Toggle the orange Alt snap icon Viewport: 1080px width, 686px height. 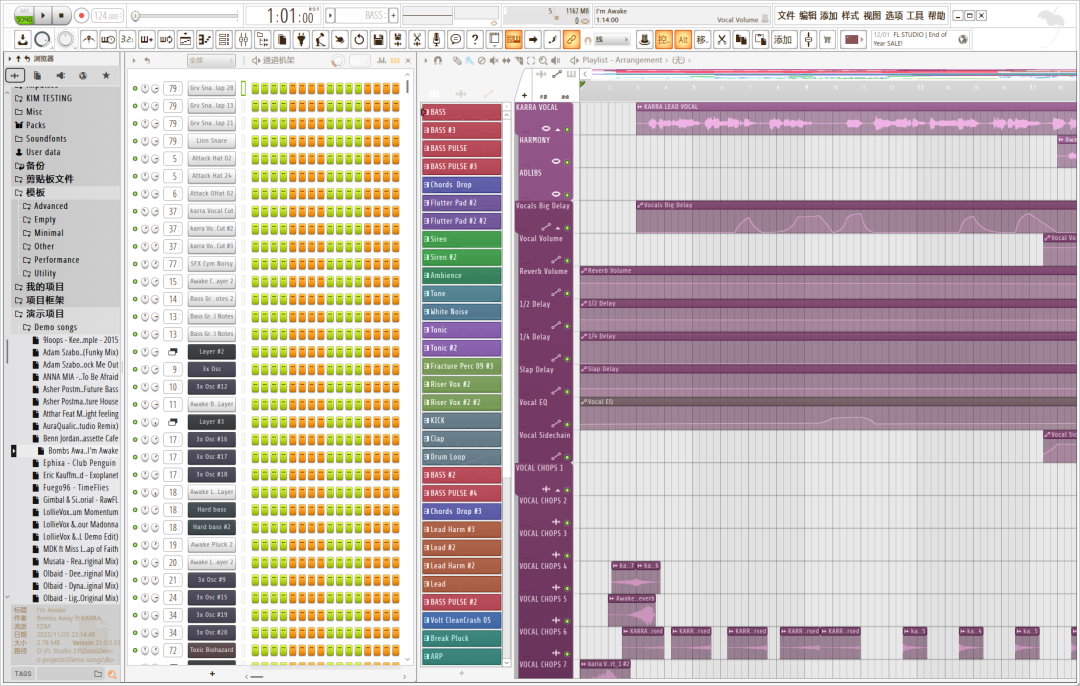pyautogui.click(x=682, y=39)
